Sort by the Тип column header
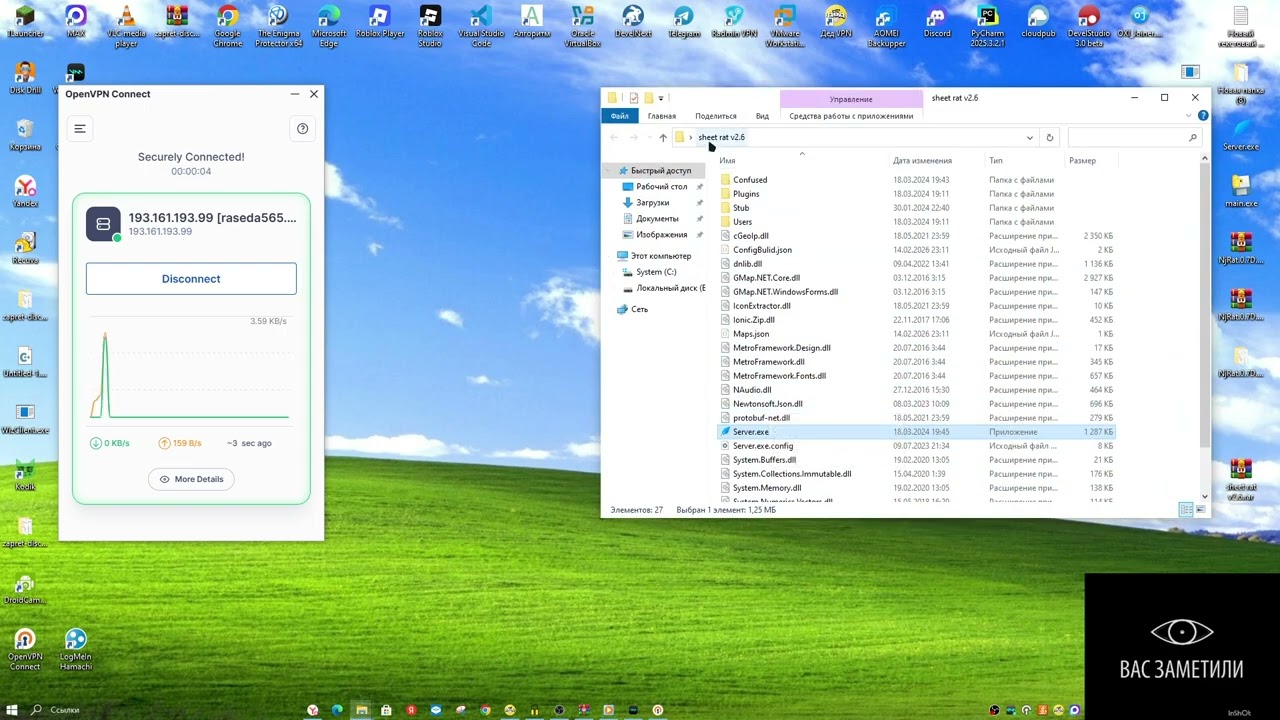The width and height of the screenshot is (1280, 720). point(996,160)
